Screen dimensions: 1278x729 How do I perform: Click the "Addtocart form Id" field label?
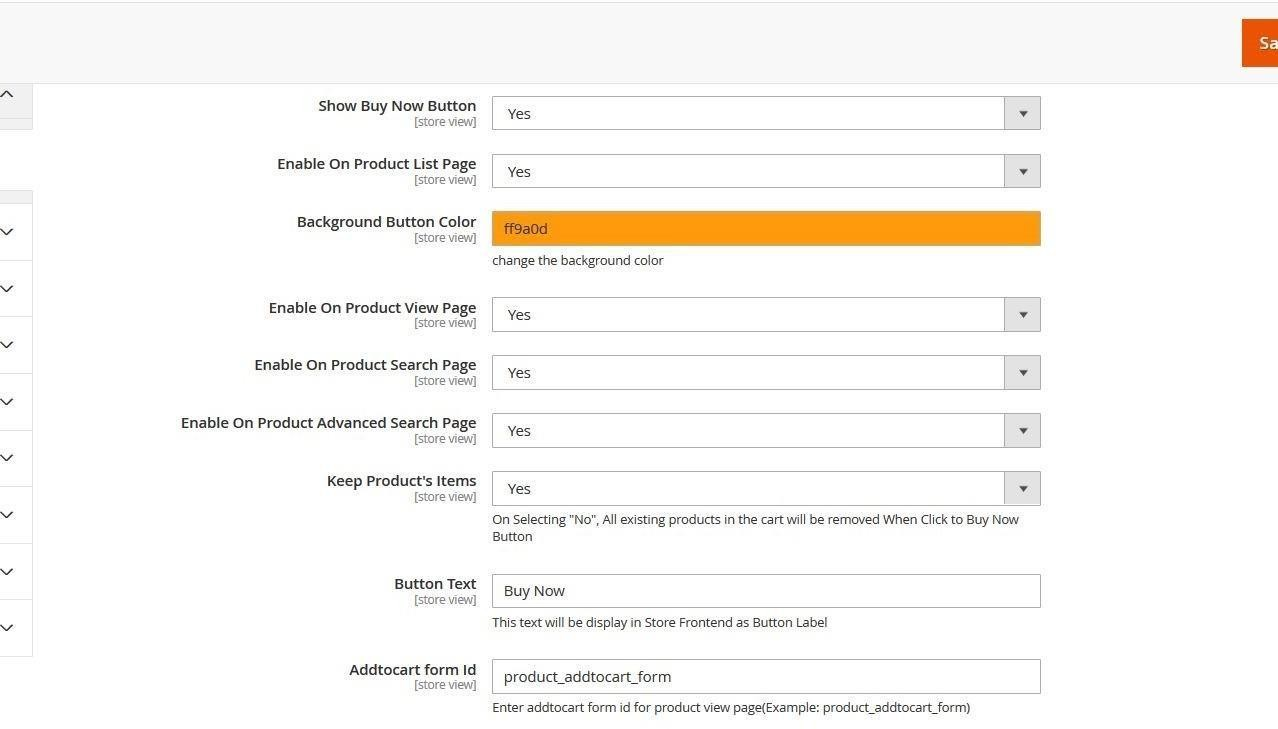tap(412, 670)
